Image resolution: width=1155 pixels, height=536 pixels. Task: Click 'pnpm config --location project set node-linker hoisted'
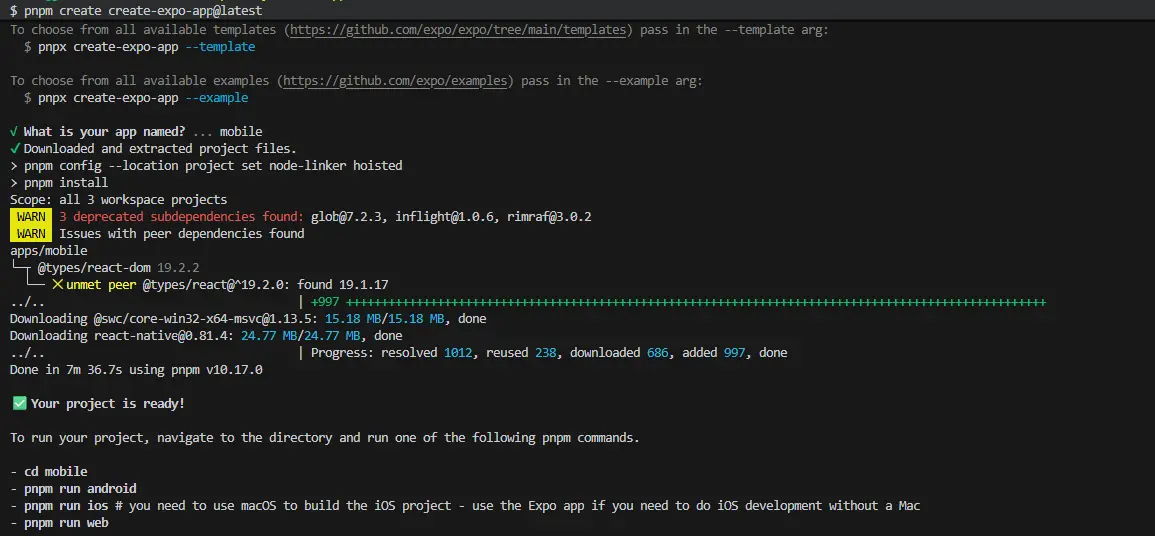[213, 166]
